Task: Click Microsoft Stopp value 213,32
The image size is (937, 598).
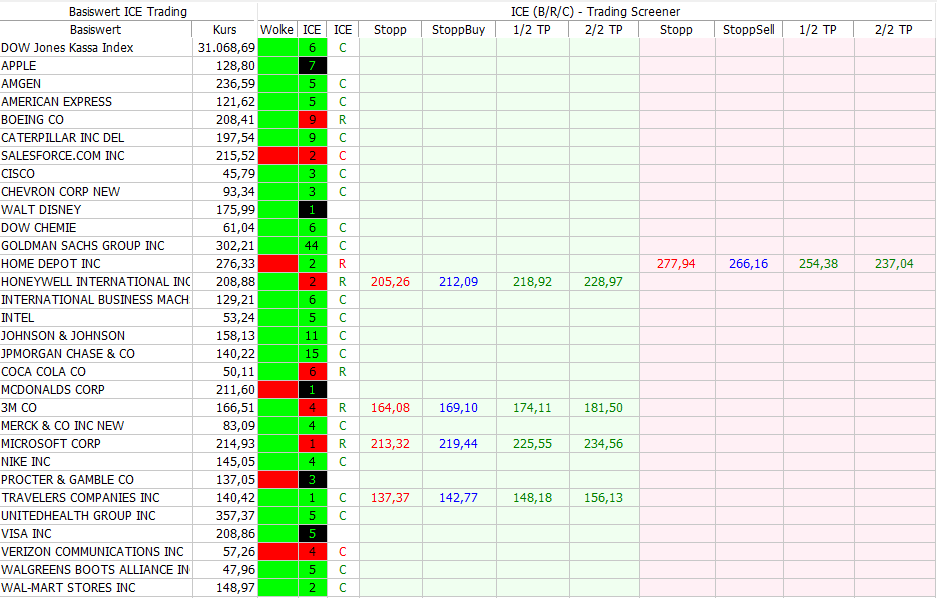Action: click(x=390, y=444)
